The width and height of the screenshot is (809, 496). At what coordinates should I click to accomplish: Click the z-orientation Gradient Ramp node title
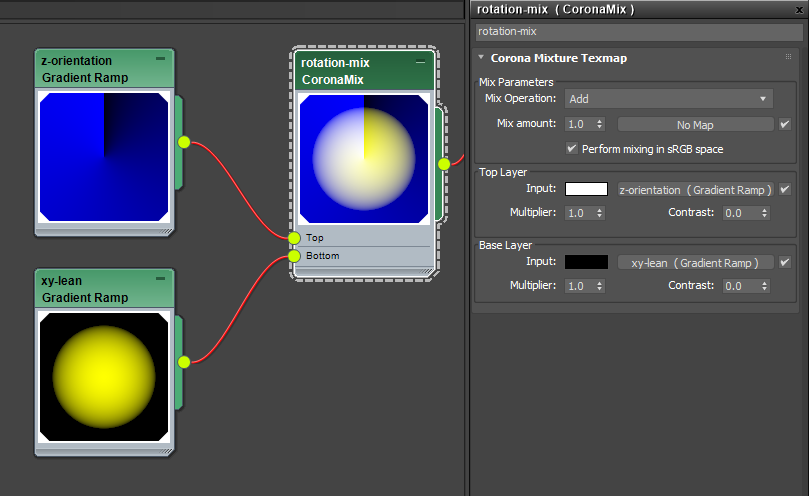tap(85, 69)
